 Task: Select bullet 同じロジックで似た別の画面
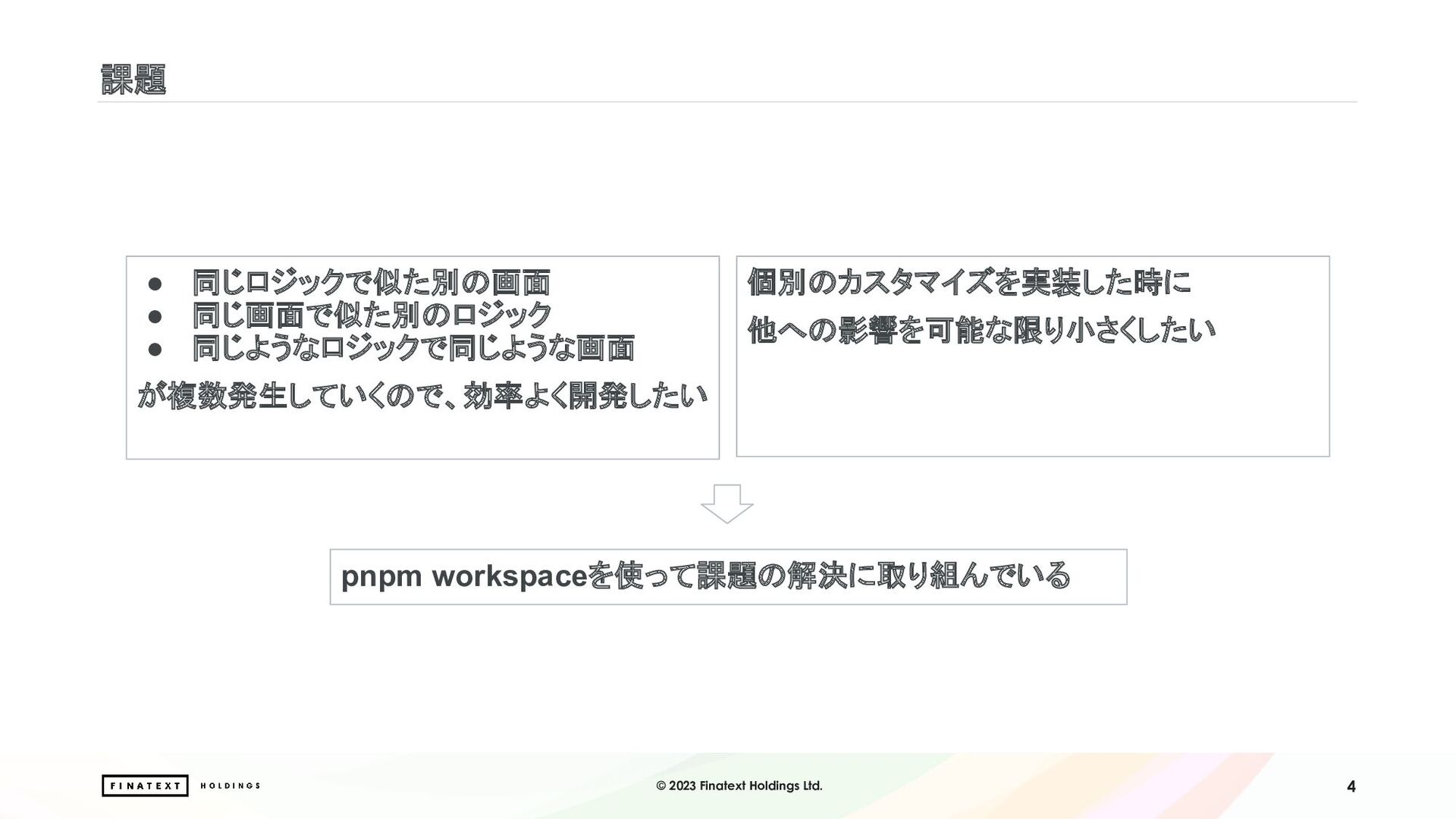pyautogui.click(x=371, y=282)
